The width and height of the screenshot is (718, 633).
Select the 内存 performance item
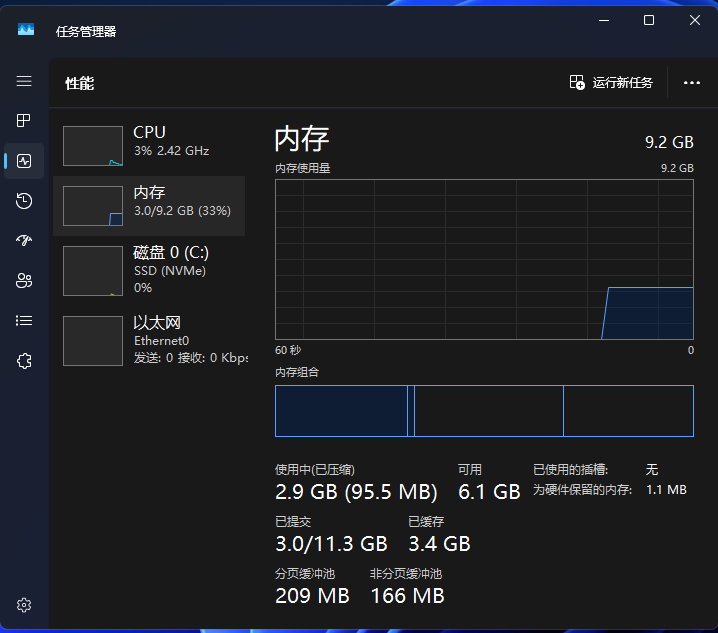tap(150, 205)
